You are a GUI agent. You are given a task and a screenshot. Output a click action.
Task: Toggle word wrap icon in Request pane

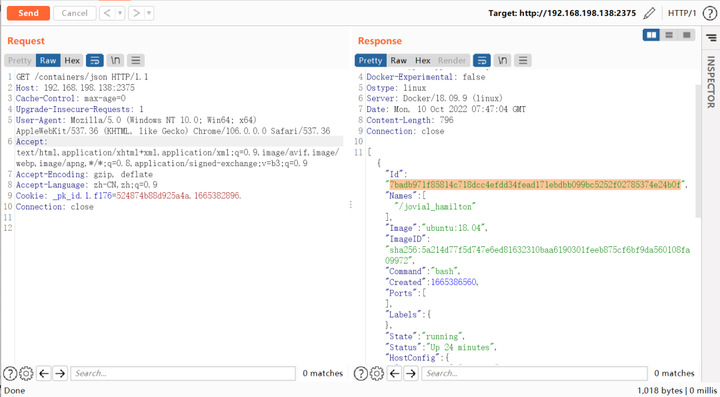click(95, 60)
